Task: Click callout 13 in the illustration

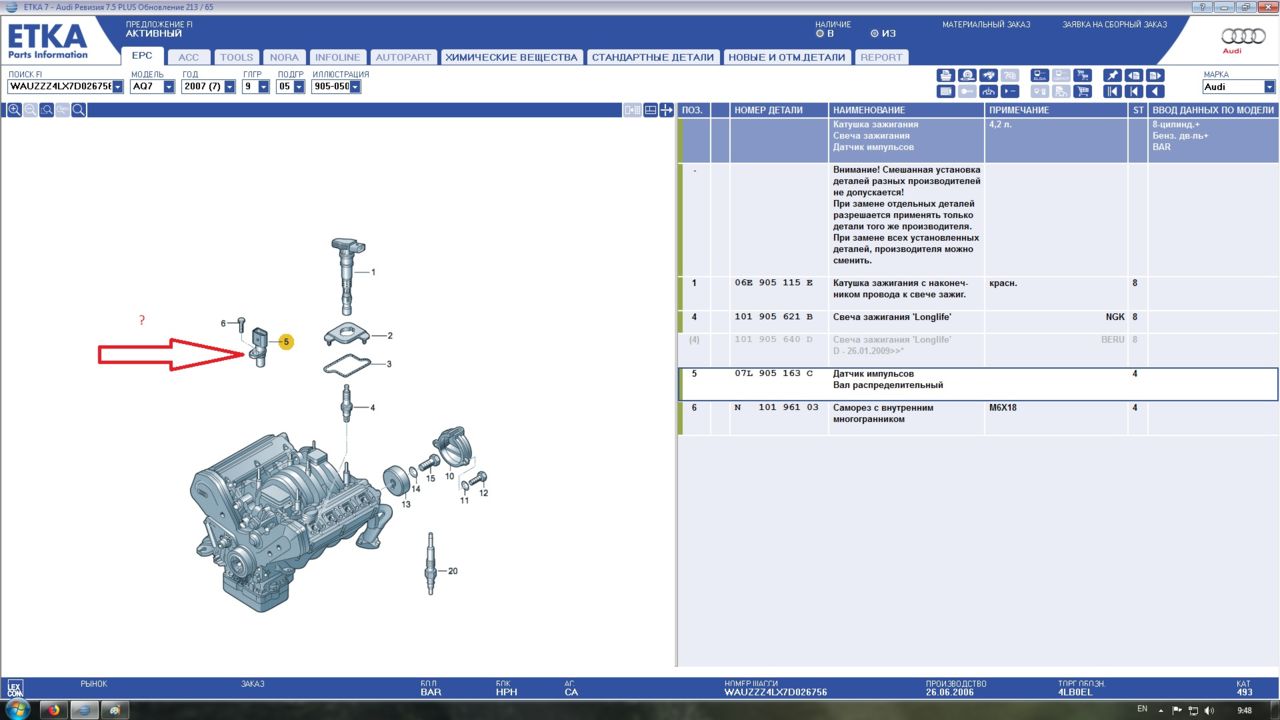Action: point(406,505)
